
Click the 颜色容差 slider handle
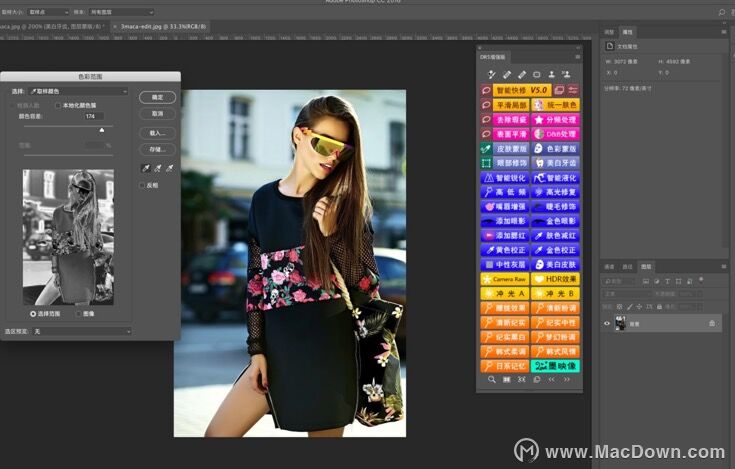[x=102, y=130]
